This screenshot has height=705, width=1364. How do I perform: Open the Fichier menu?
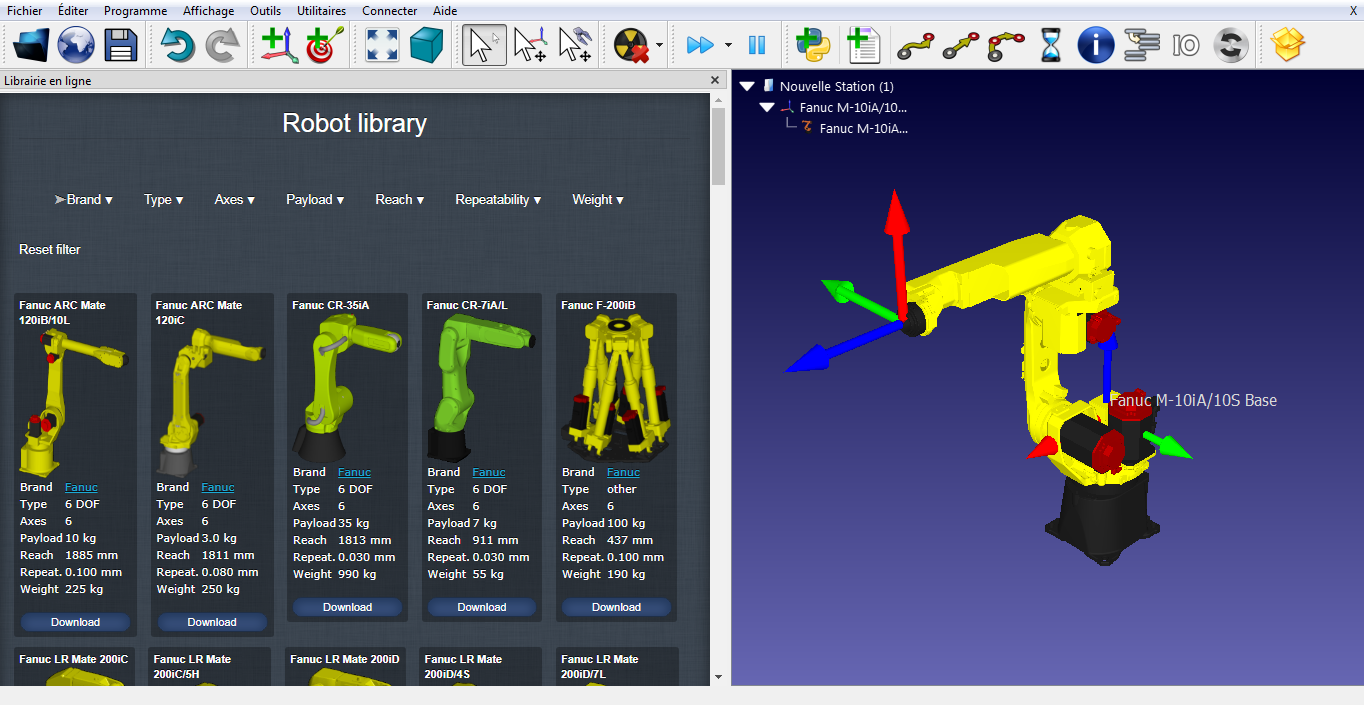point(24,11)
